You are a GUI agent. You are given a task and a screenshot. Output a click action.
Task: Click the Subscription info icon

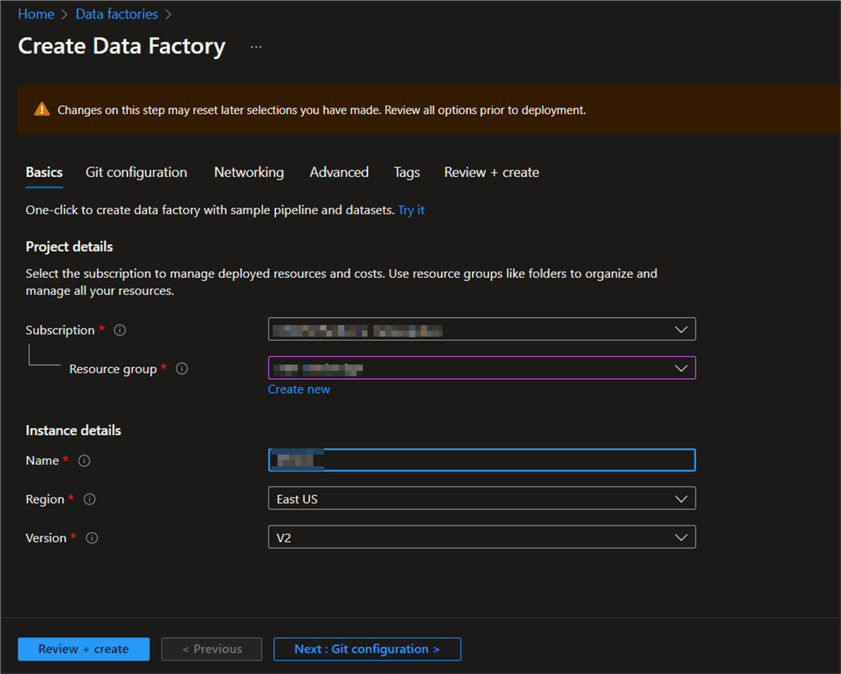pos(120,330)
